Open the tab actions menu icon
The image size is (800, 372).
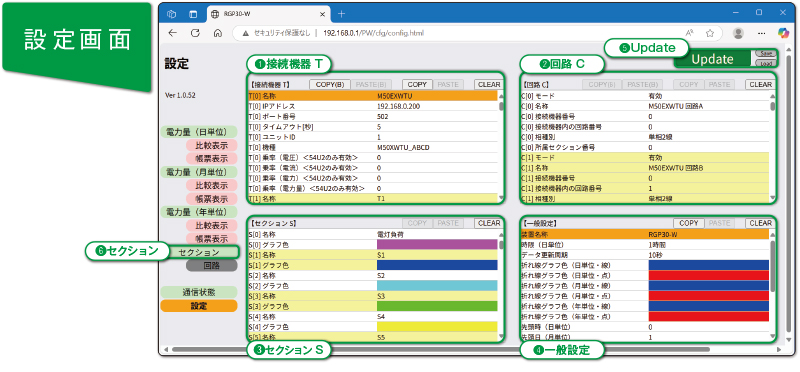(x=193, y=14)
